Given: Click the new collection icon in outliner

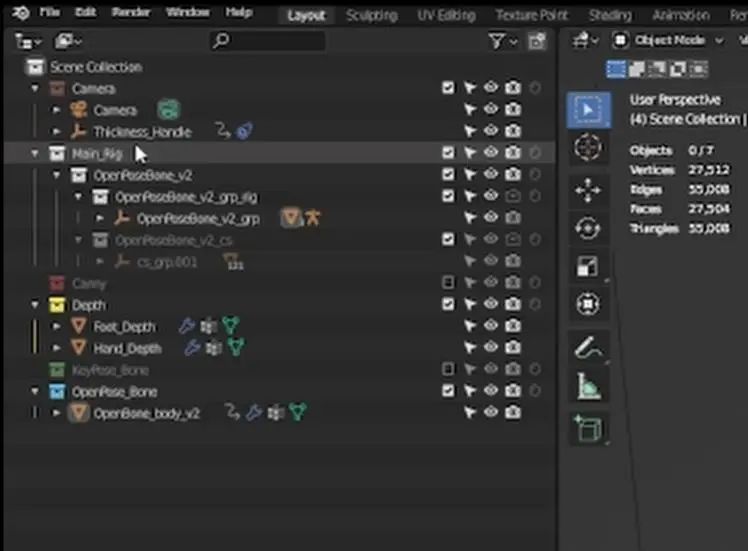Looking at the screenshot, I should pos(537,42).
